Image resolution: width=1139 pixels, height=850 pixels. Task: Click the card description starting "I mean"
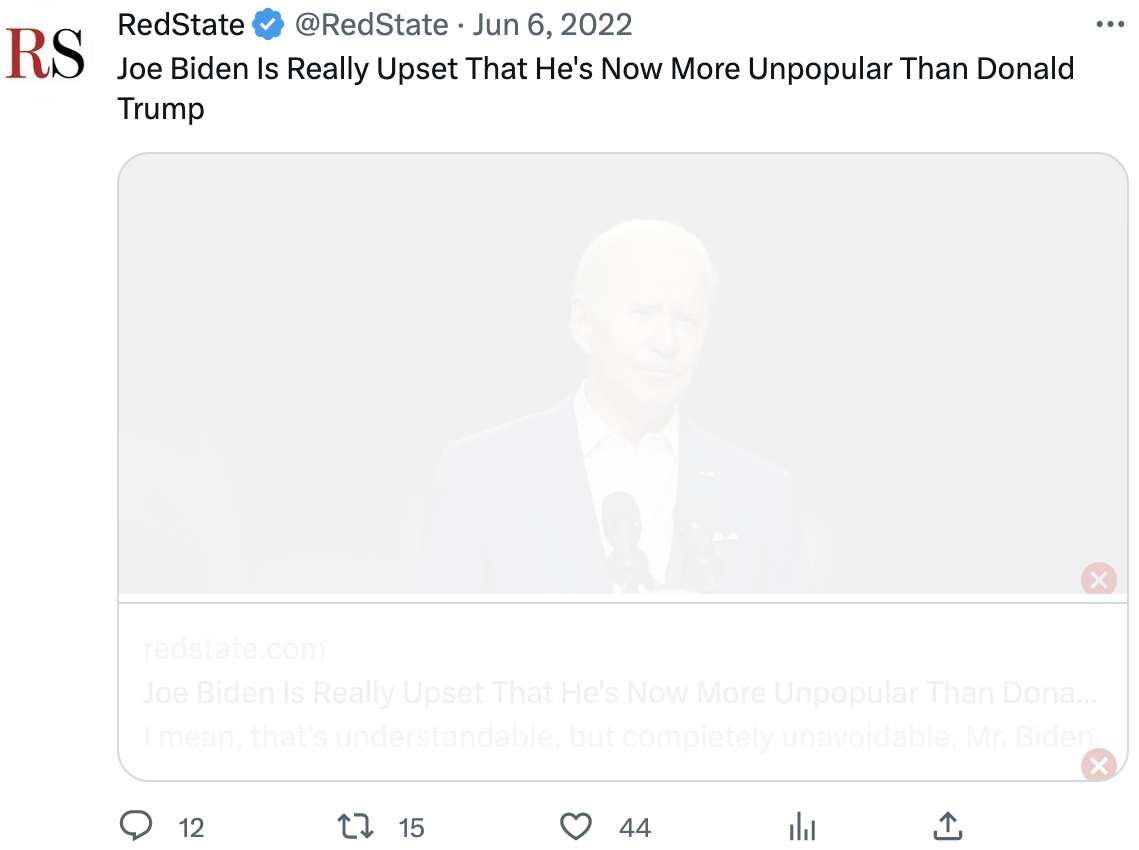click(x=620, y=737)
